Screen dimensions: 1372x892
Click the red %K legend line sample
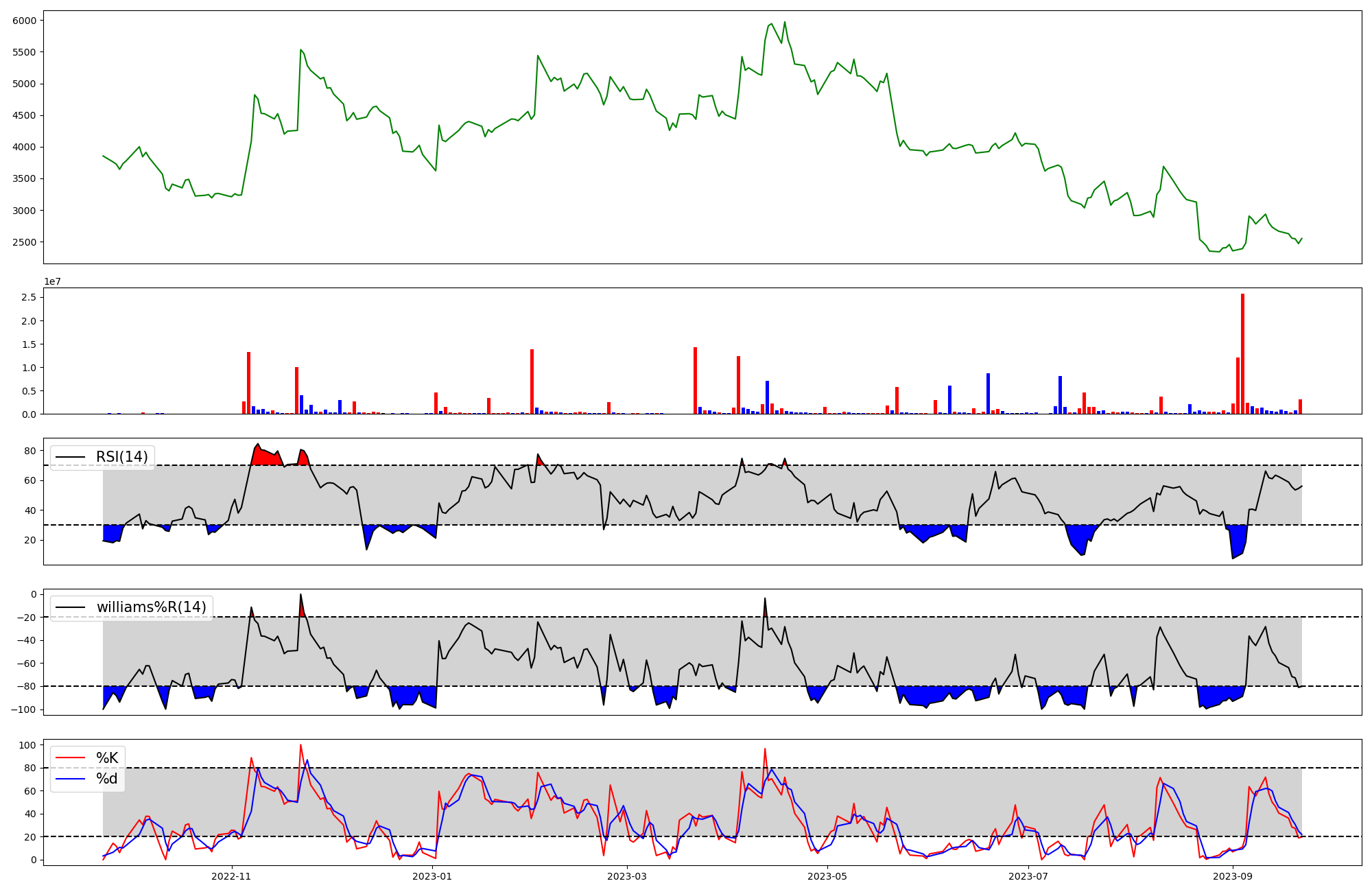(x=71, y=758)
